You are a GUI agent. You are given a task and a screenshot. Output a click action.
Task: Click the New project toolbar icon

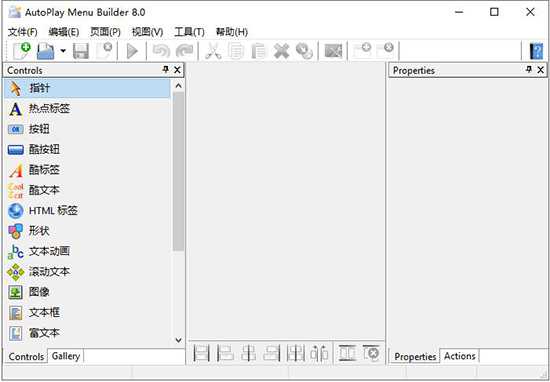(22, 51)
